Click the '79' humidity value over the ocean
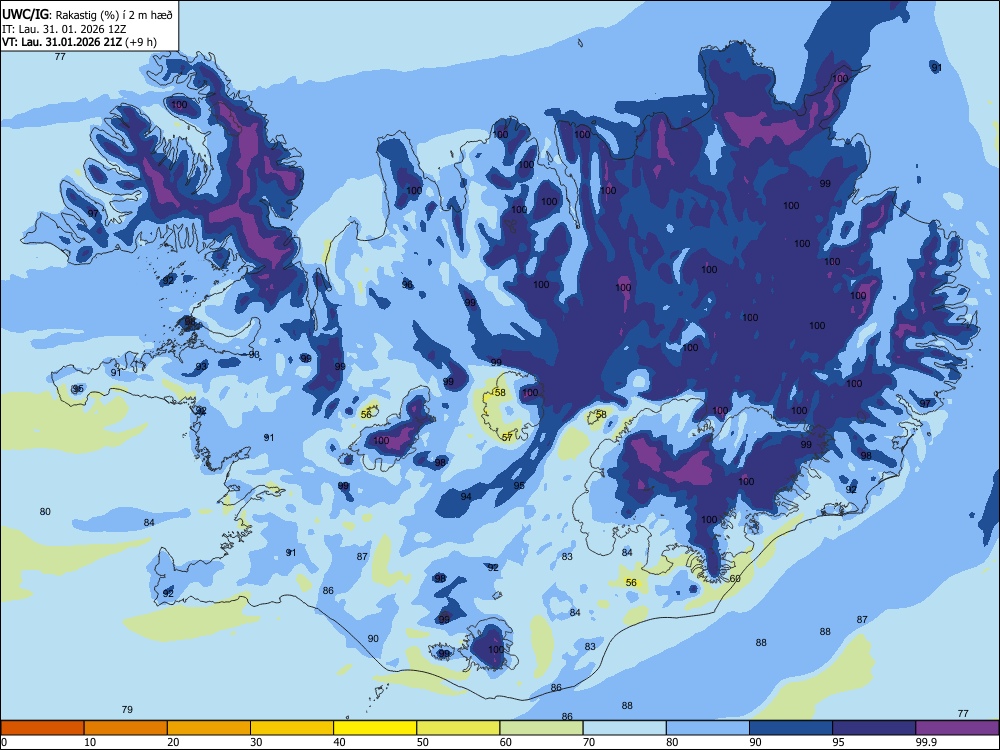This screenshot has height=750, width=1000. point(127,709)
